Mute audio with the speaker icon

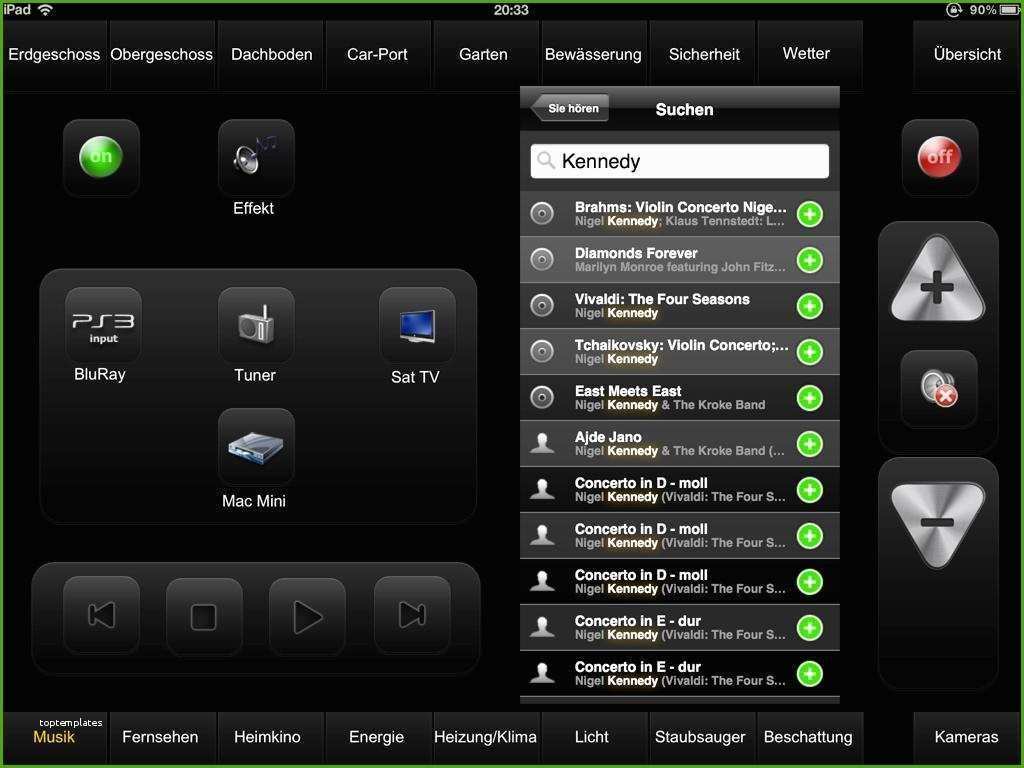tap(938, 388)
